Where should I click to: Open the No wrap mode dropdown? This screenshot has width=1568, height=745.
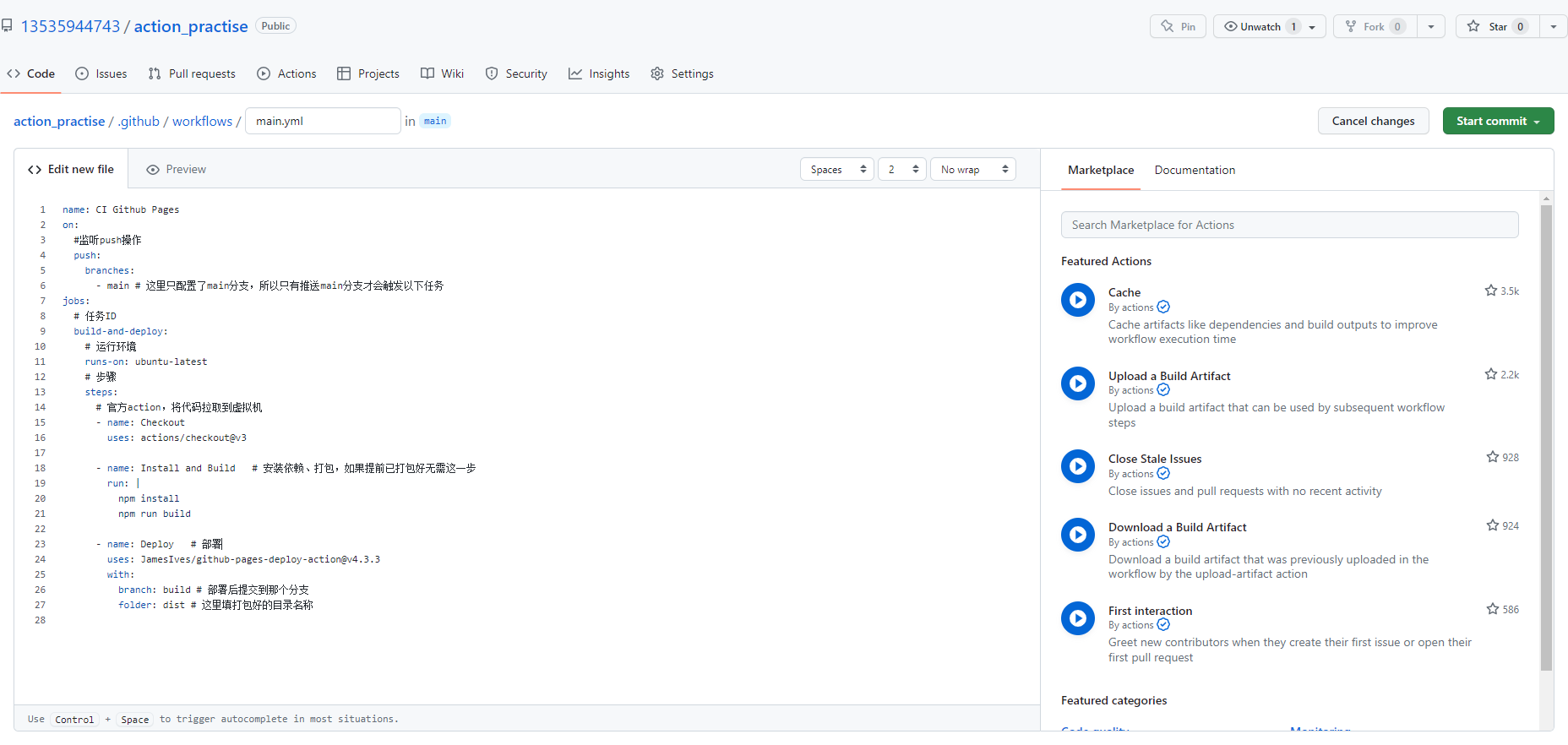tap(973, 169)
